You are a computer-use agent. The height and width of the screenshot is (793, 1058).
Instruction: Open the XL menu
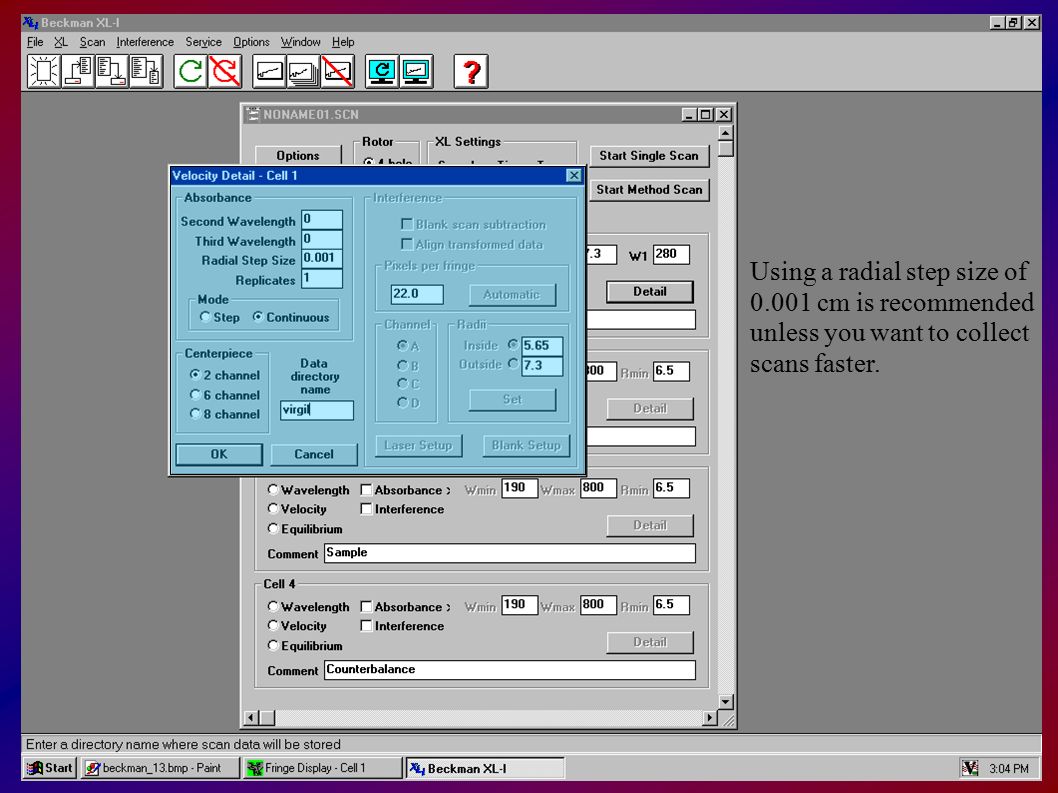coord(61,42)
